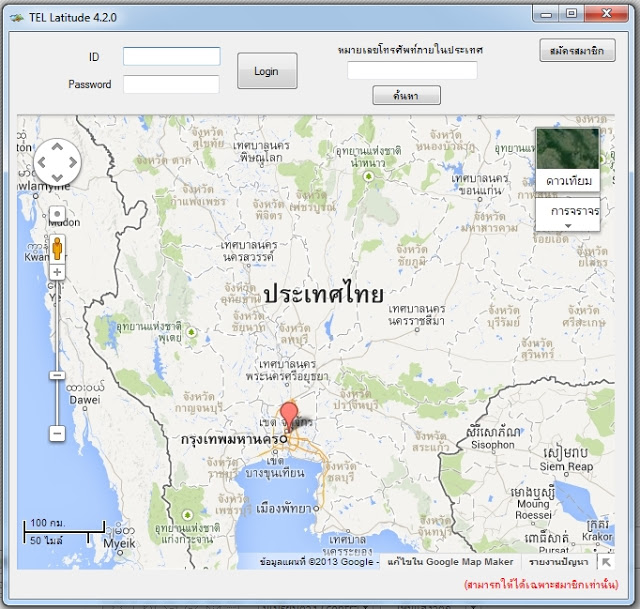Click the ข้อมูลแผนที่ ©2013 Google copyright text
The image size is (640, 609).
[318, 562]
